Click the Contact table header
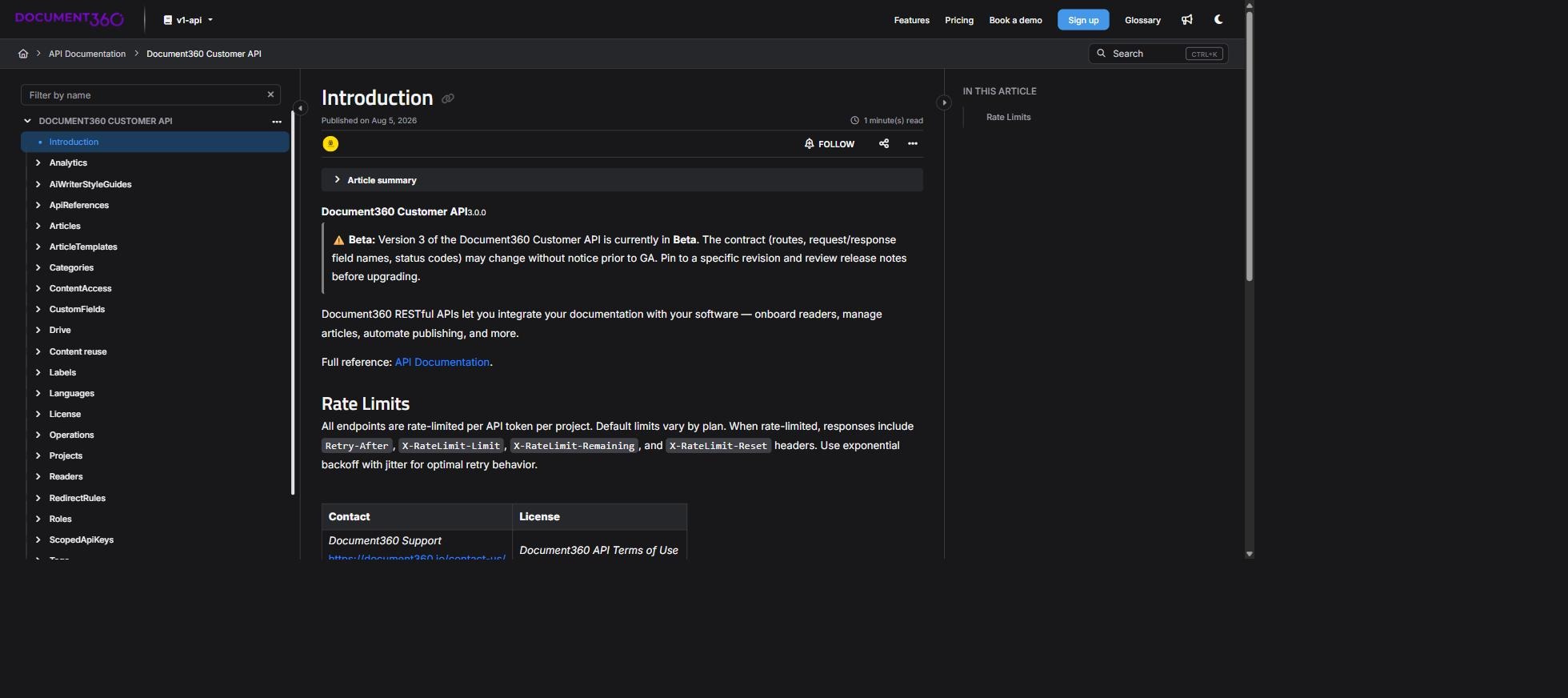 (x=417, y=517)
